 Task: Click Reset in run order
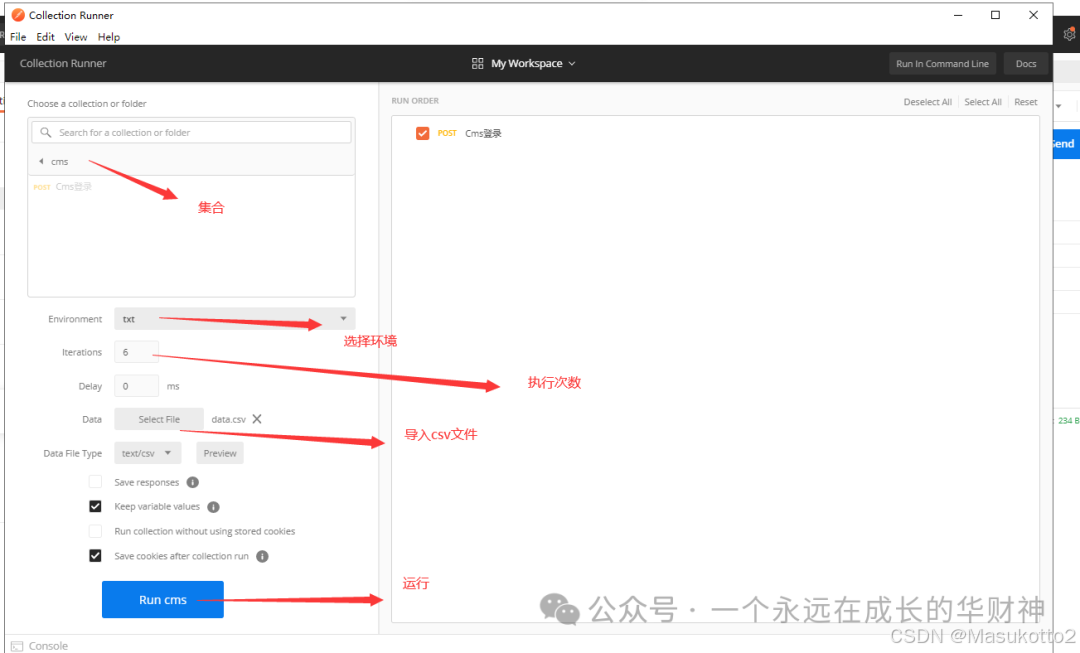click(1026, 102)
